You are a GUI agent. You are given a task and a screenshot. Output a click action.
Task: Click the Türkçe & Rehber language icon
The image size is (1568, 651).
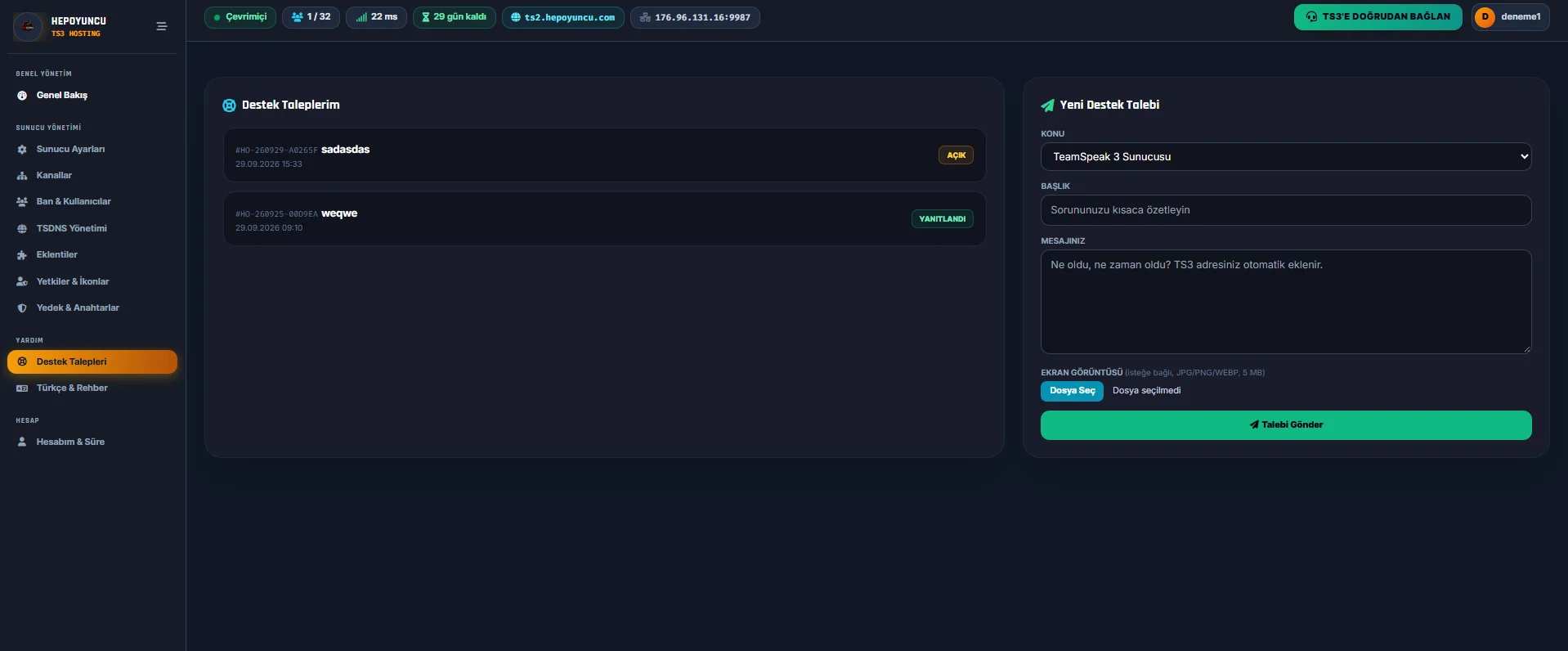[x=22, y=388]
